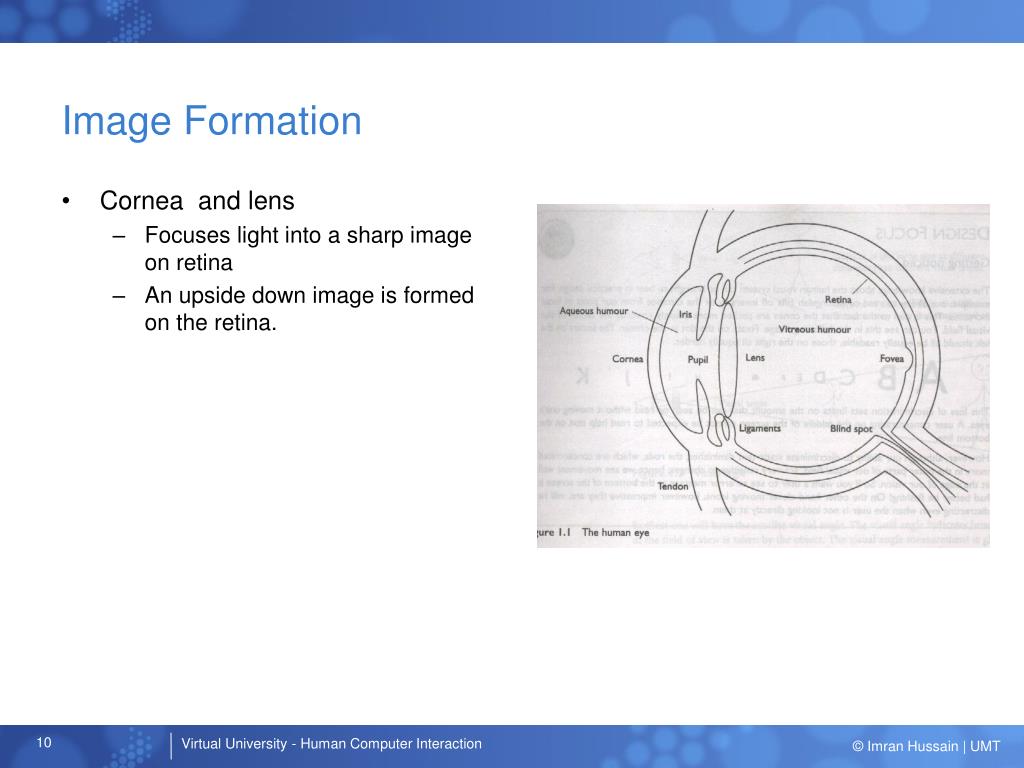Click "Focuses light into a sharp image" text
This screenshot has height=768, width=1024.
[308, 235]
